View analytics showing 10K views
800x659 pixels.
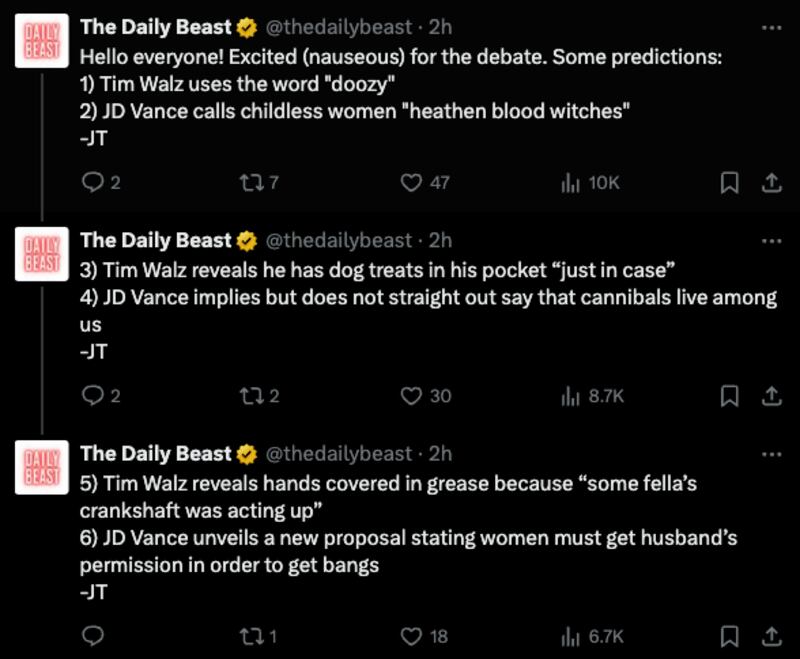[571, 183]
